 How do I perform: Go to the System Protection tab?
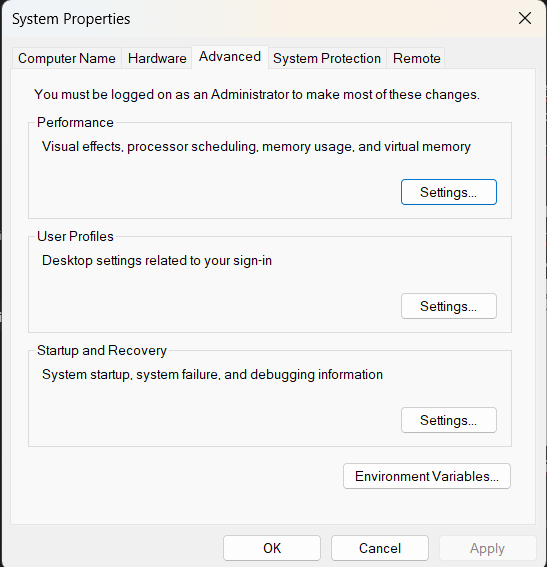(x=327, y=58)
